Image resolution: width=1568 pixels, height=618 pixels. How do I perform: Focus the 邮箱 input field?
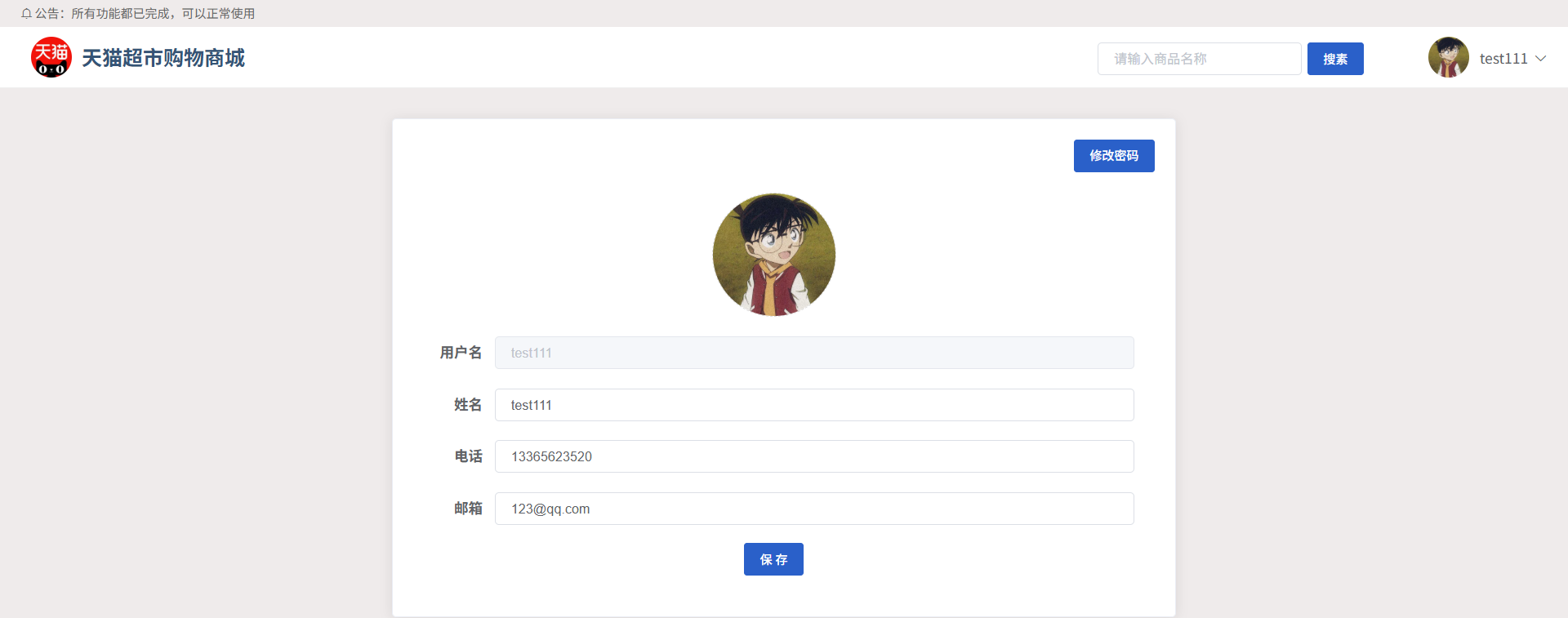click(814, 509)
